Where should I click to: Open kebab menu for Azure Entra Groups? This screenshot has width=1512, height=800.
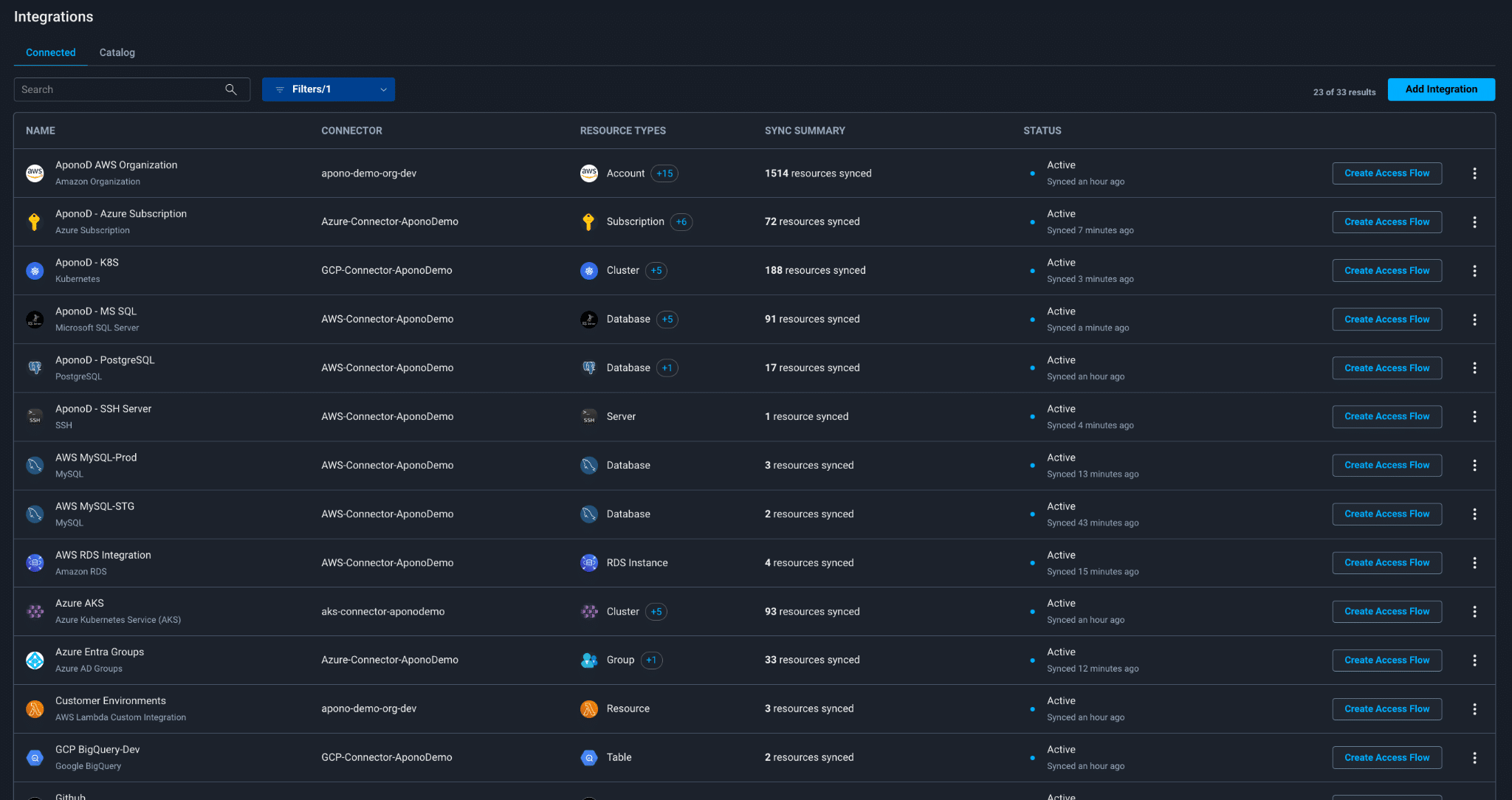(x=1474, y=661)
